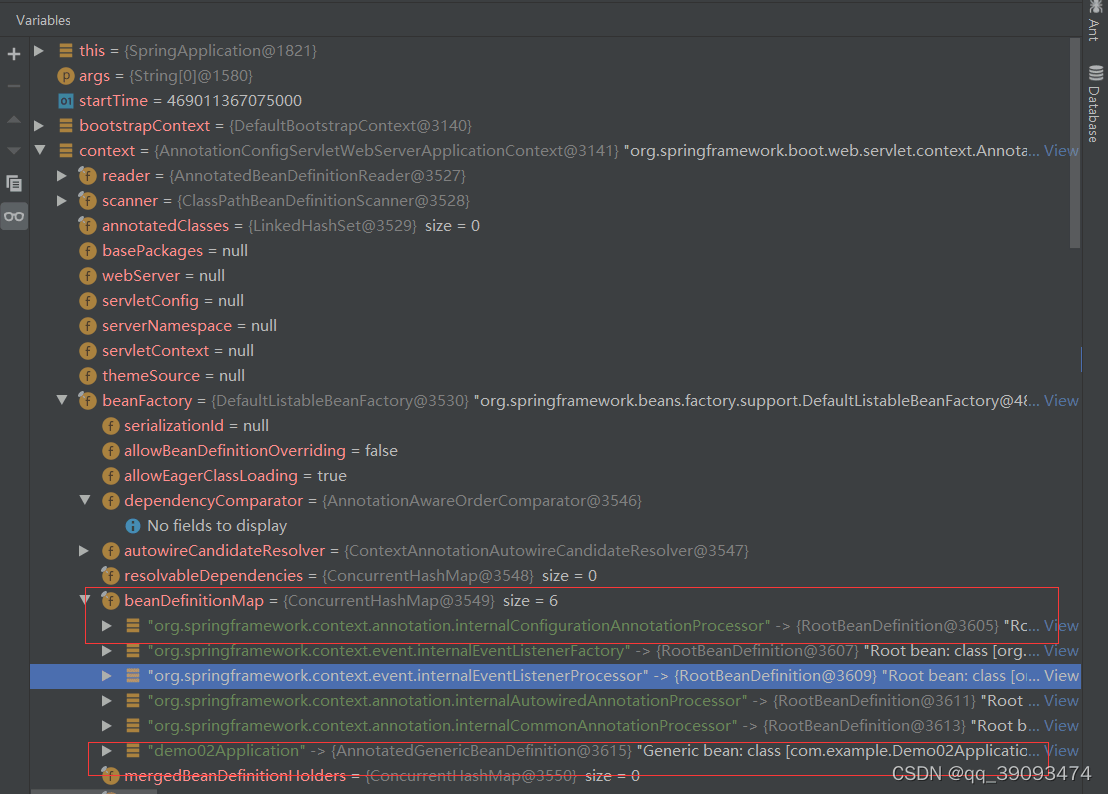This screenshot has width=1108, height=794.
Task: Open the Ant tool window tab
Action: [x=1094, y=22]
